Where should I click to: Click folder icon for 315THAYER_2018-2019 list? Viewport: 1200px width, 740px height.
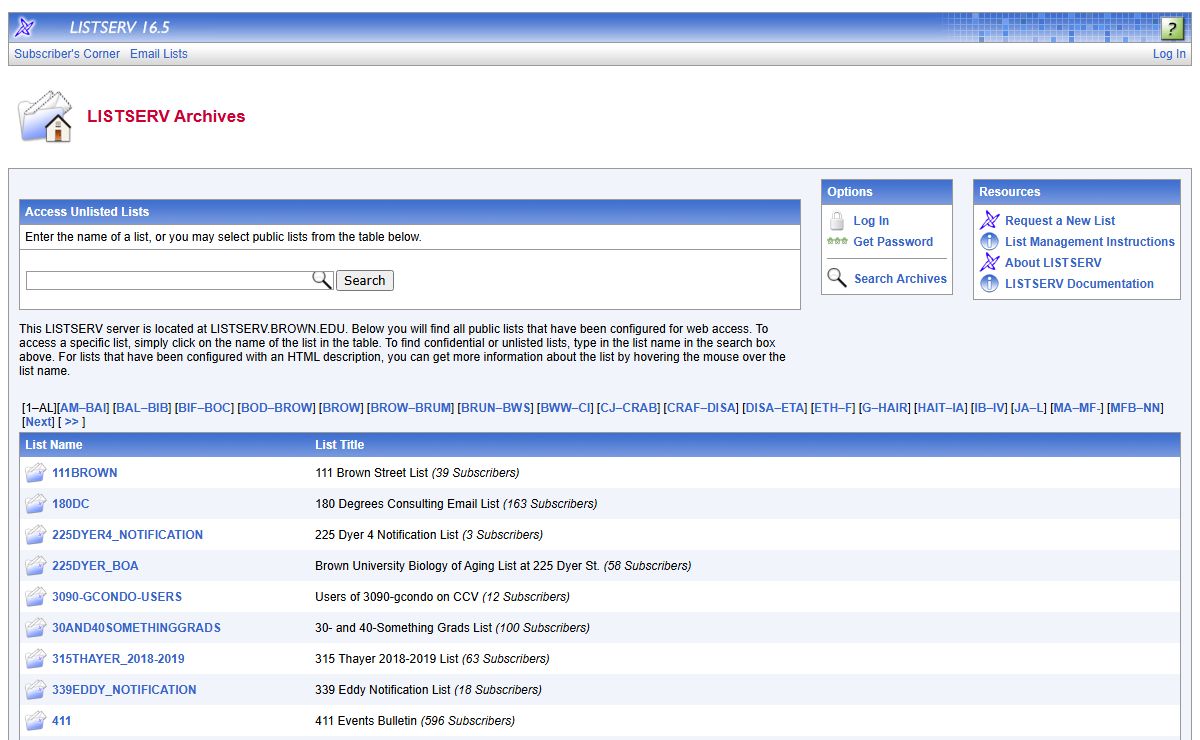(x=35, y=659)
